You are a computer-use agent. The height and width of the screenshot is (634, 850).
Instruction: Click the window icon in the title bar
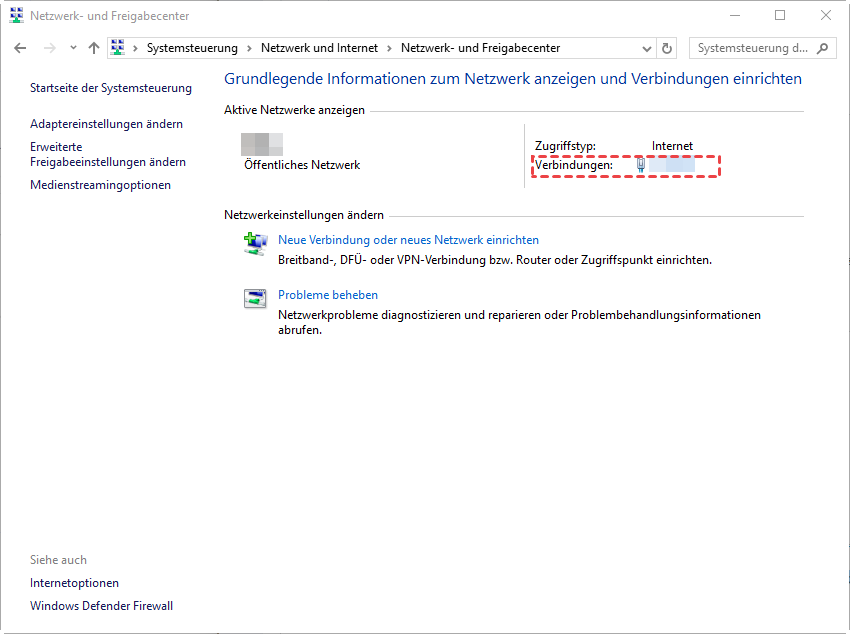16,16
